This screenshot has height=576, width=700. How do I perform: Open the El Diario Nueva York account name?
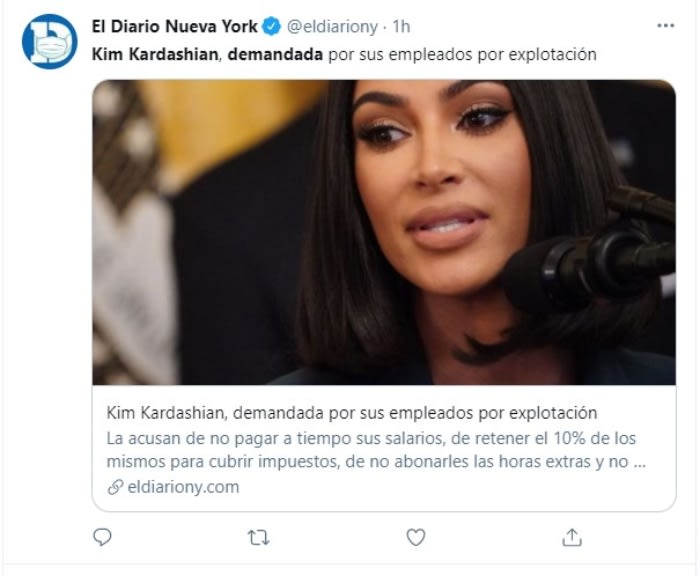pos(175,26)
